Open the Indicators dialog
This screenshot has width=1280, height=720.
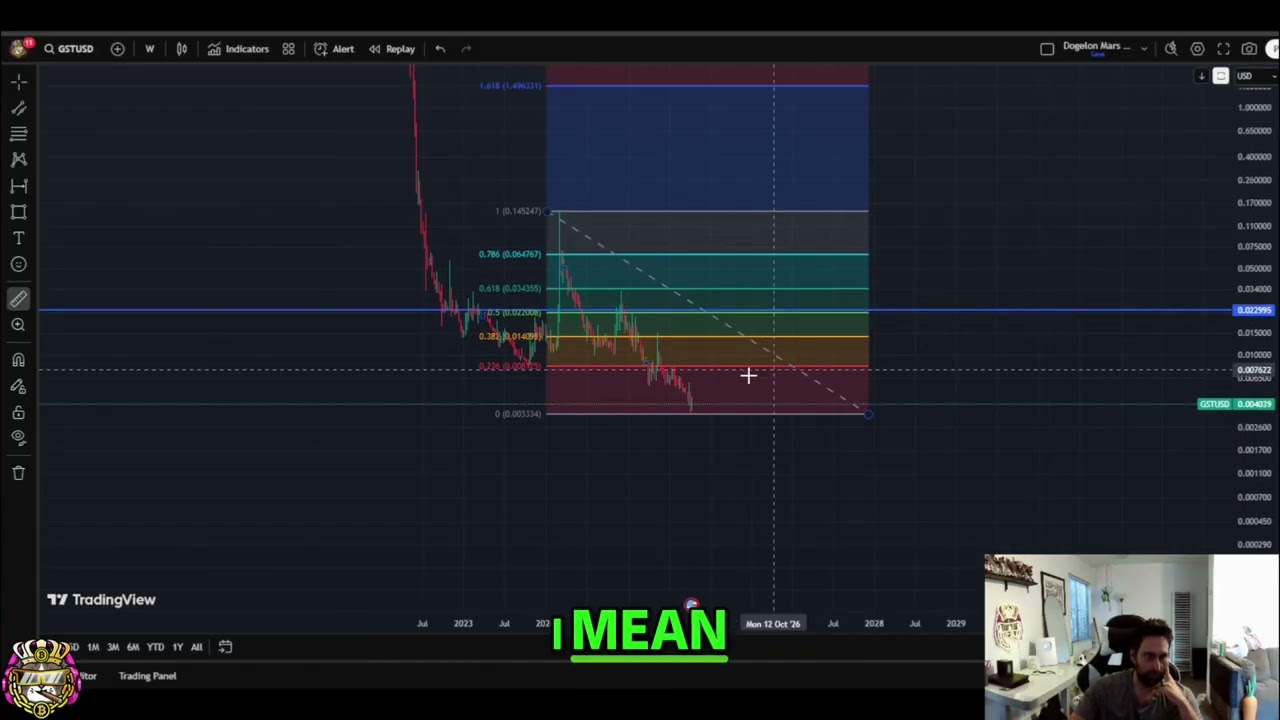point(238,49)
